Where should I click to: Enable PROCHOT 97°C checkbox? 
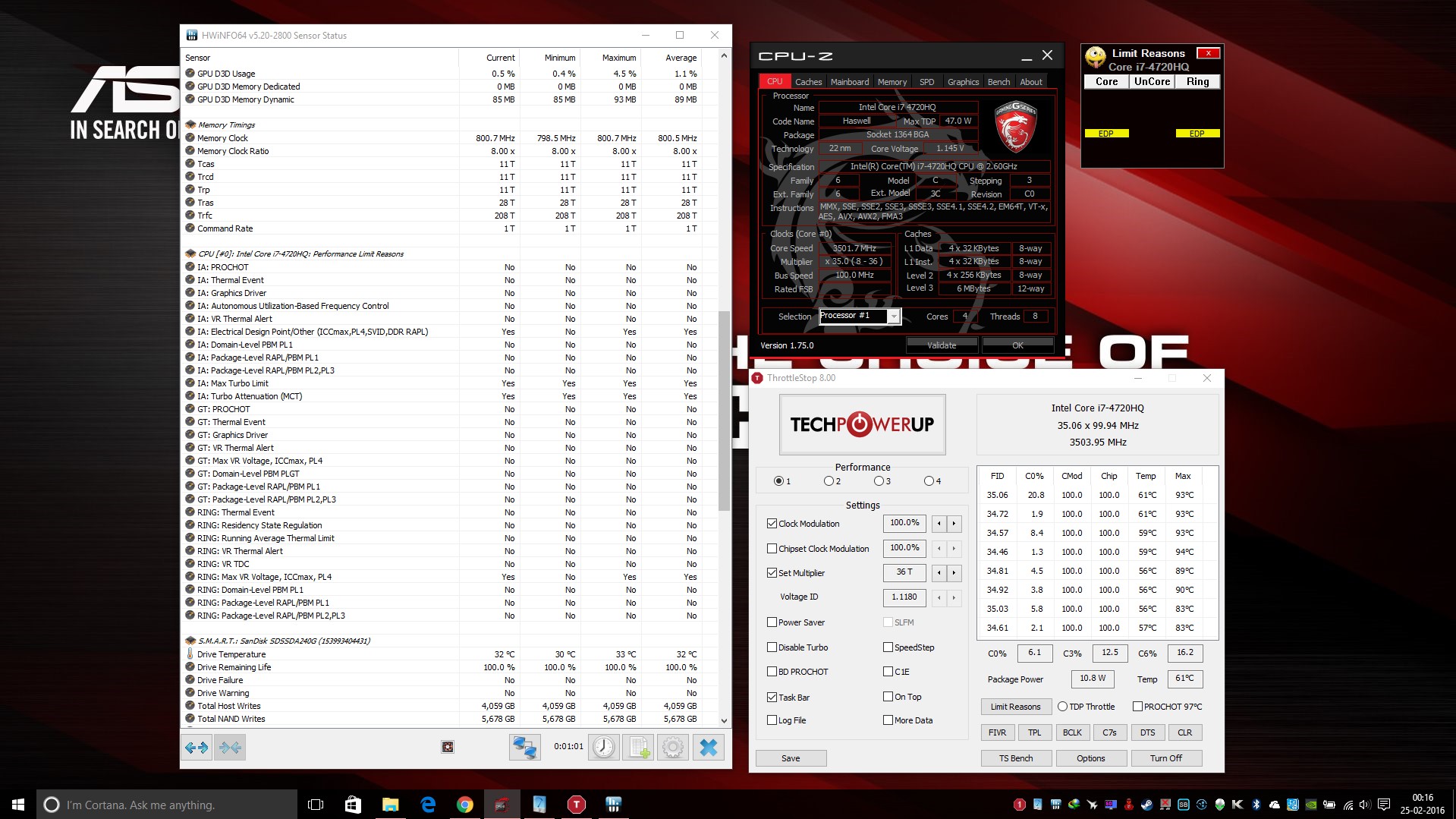[x=1137, y=707]
